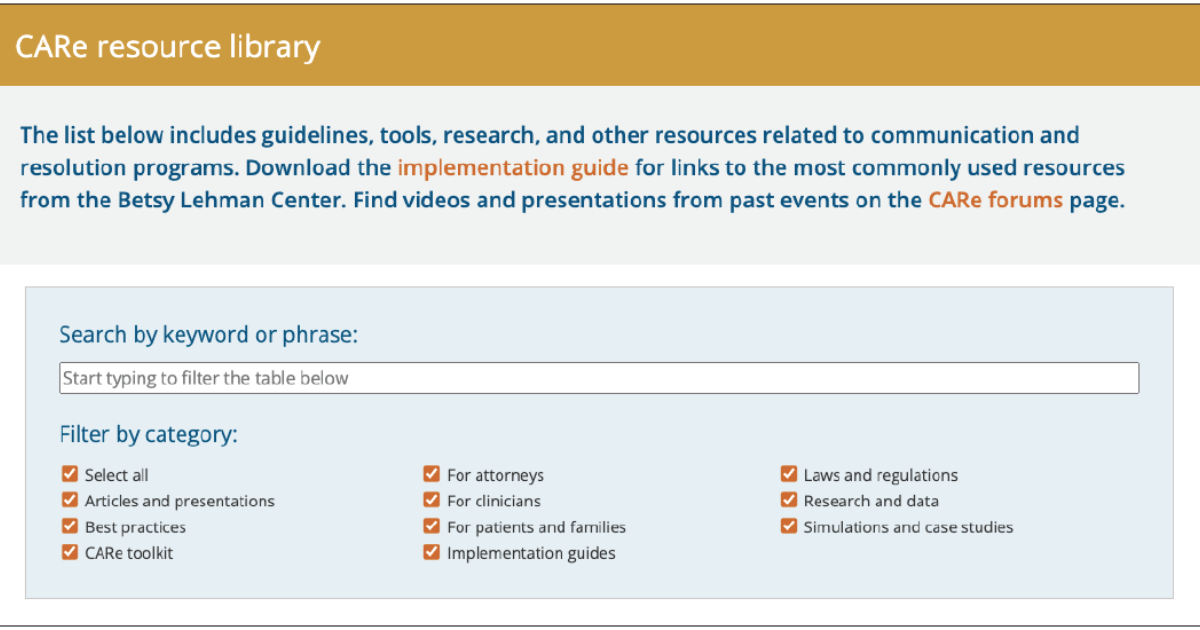
Task: Uncheck the "Simulations and case studies" filter
Action: click(788, 526)
